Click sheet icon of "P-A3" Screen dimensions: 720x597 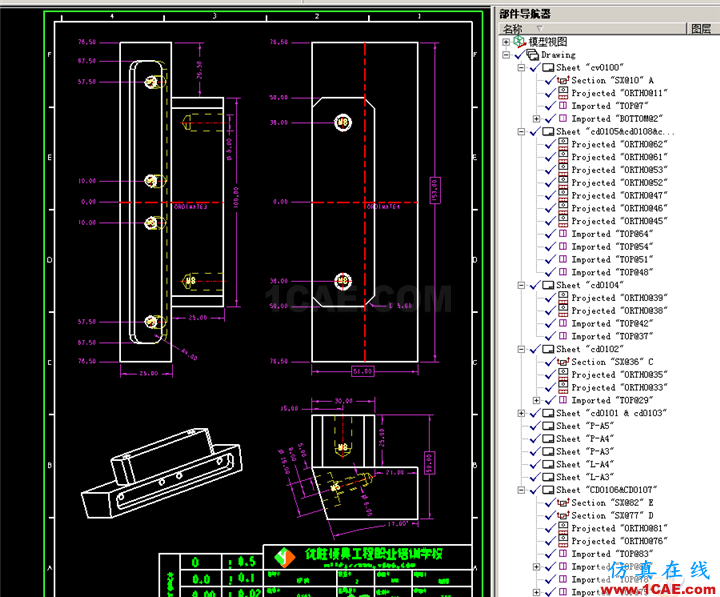(x=548, y=452)
